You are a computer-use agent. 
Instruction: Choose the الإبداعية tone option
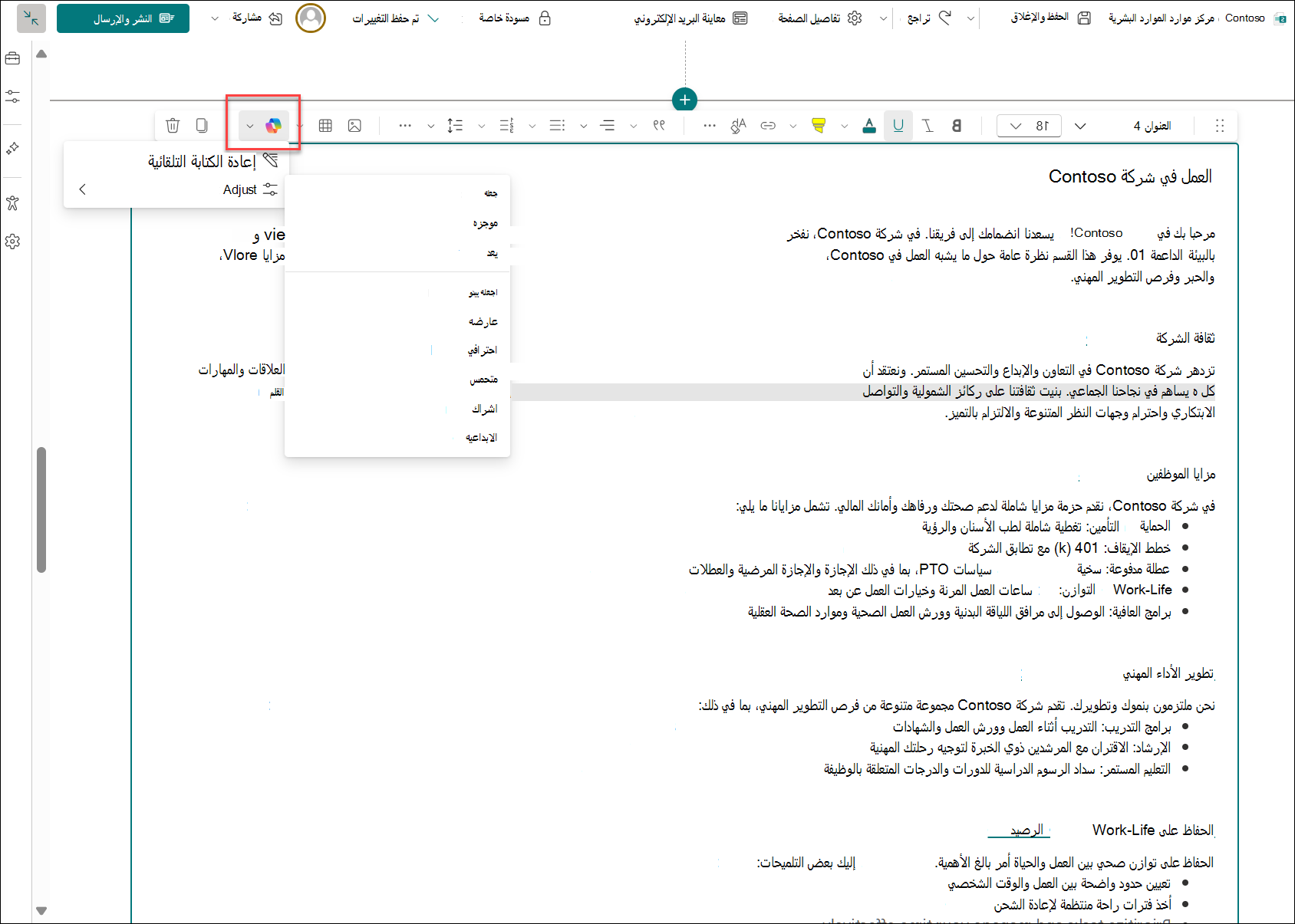tap(397, 438)
